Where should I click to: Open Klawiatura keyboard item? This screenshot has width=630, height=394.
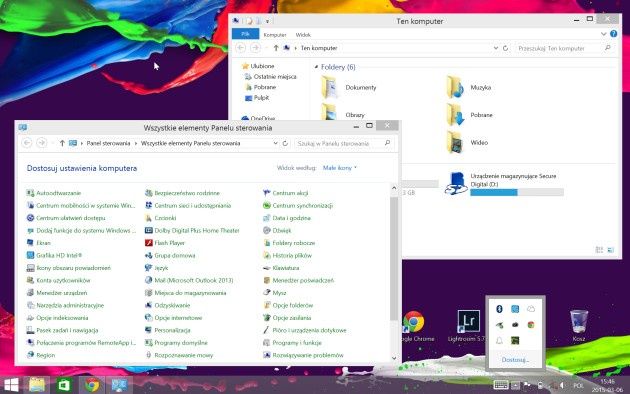[x=281, y=268]
